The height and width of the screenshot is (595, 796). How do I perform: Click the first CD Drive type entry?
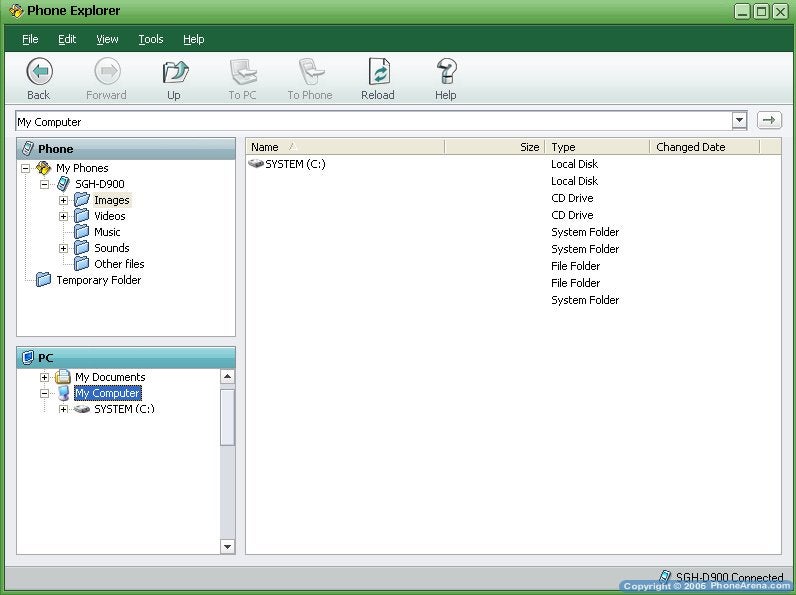pyautogui.click(x=572, y=198)
